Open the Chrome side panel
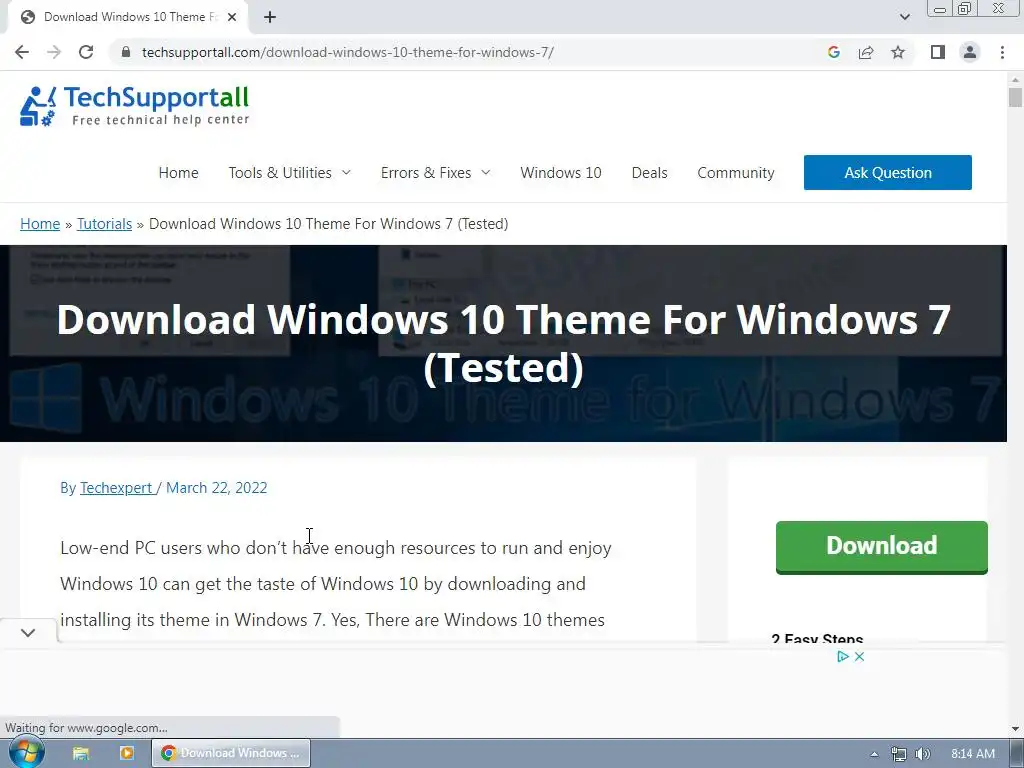 pos(938,52)
